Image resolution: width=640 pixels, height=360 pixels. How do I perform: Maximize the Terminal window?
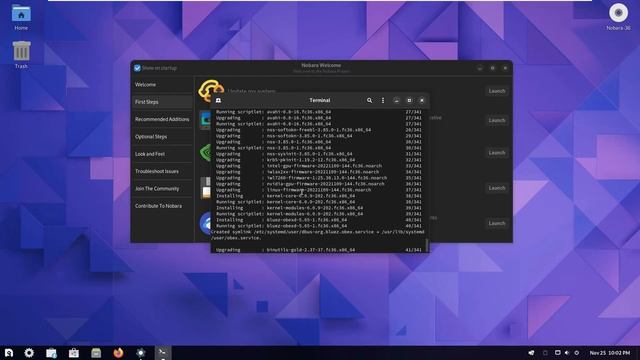[409, 100]
